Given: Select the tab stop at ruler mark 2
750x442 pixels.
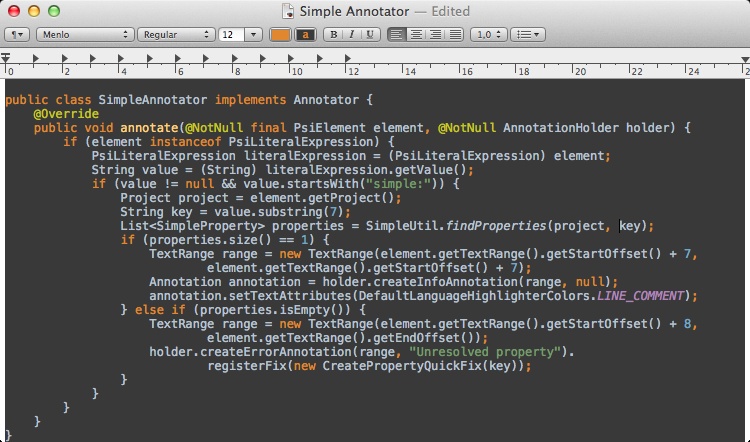Looking at the screenshot, I should 64,58.
